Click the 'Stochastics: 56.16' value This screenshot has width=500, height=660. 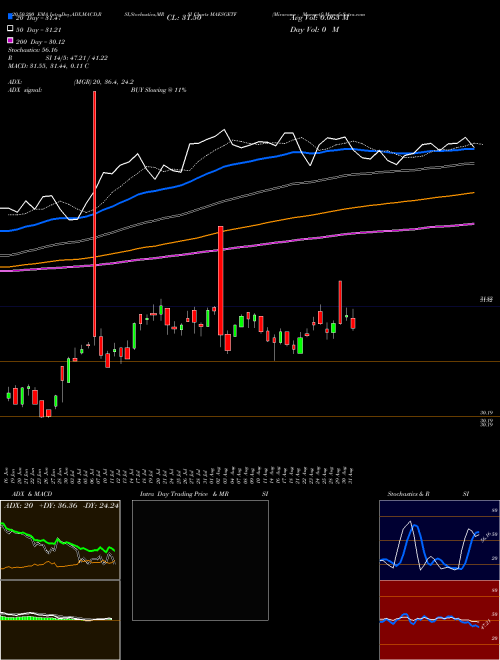tap(32, 50)
